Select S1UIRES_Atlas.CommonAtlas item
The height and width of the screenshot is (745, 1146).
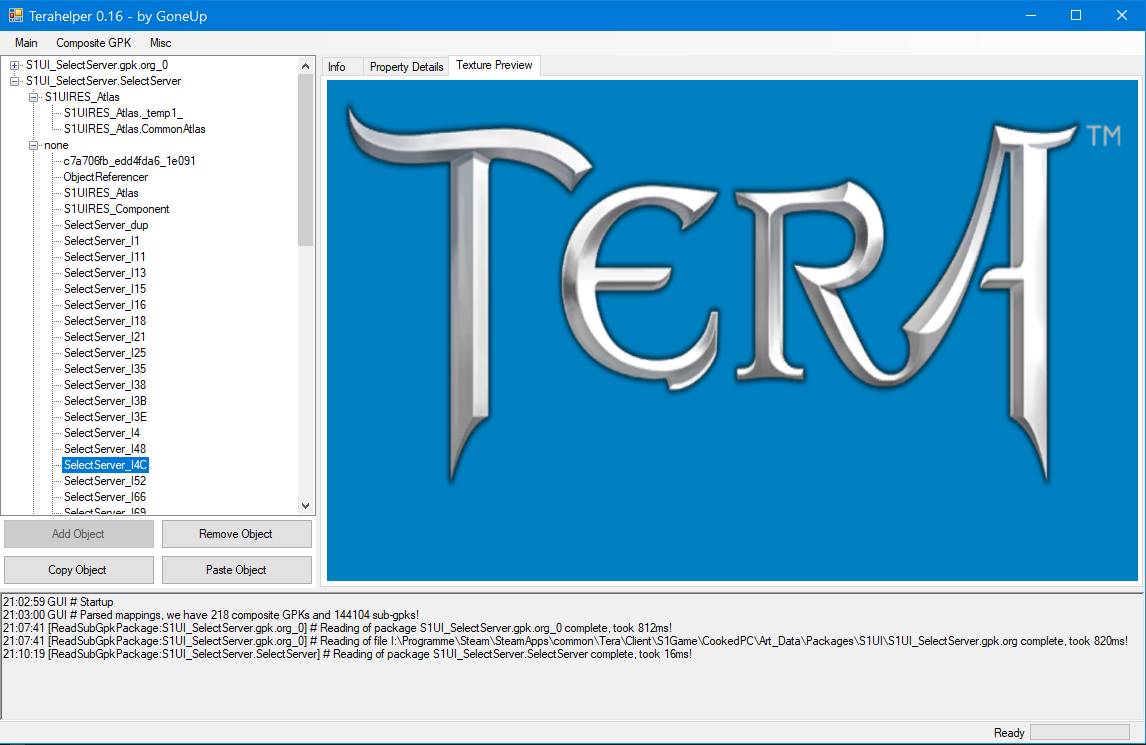point(134,129)
